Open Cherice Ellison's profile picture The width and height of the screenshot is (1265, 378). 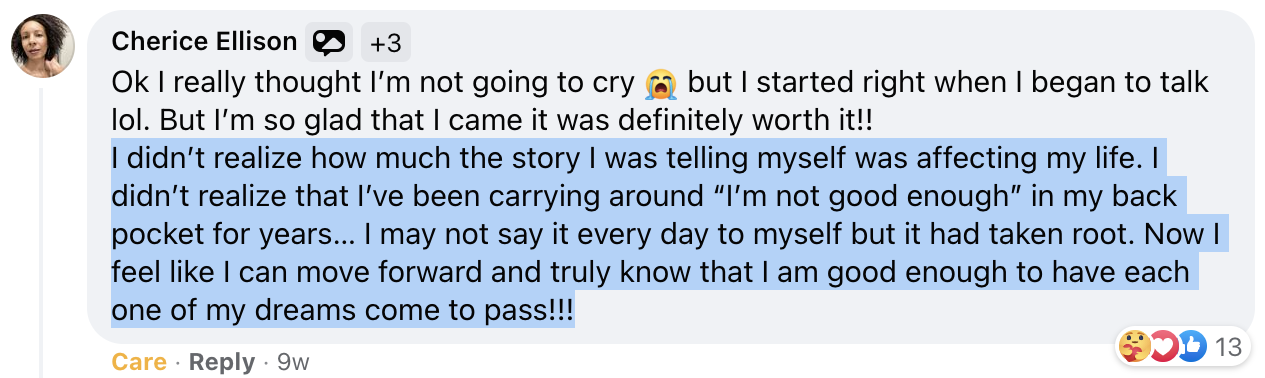(x=43, y=45)
